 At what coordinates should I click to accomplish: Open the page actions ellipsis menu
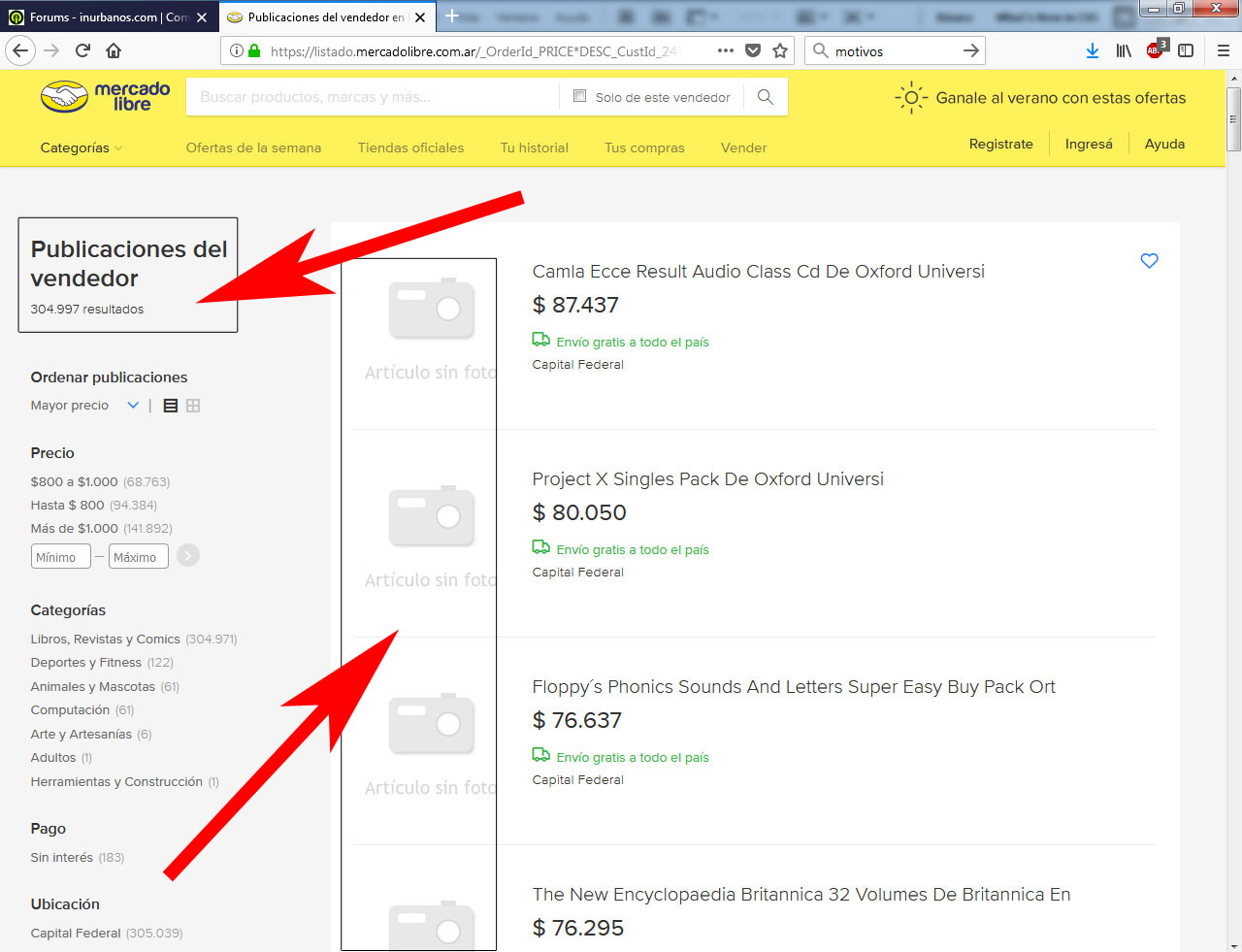coord(725,49)
